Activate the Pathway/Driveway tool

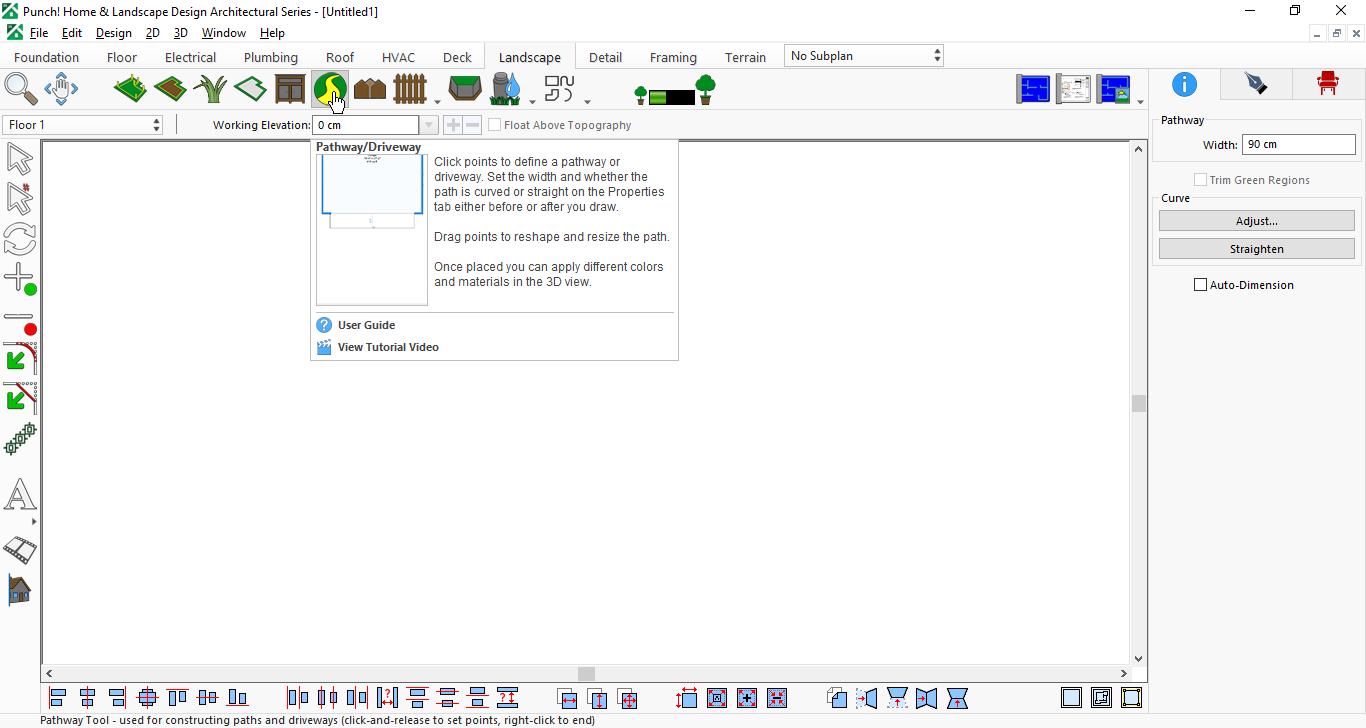coord(330,89)
